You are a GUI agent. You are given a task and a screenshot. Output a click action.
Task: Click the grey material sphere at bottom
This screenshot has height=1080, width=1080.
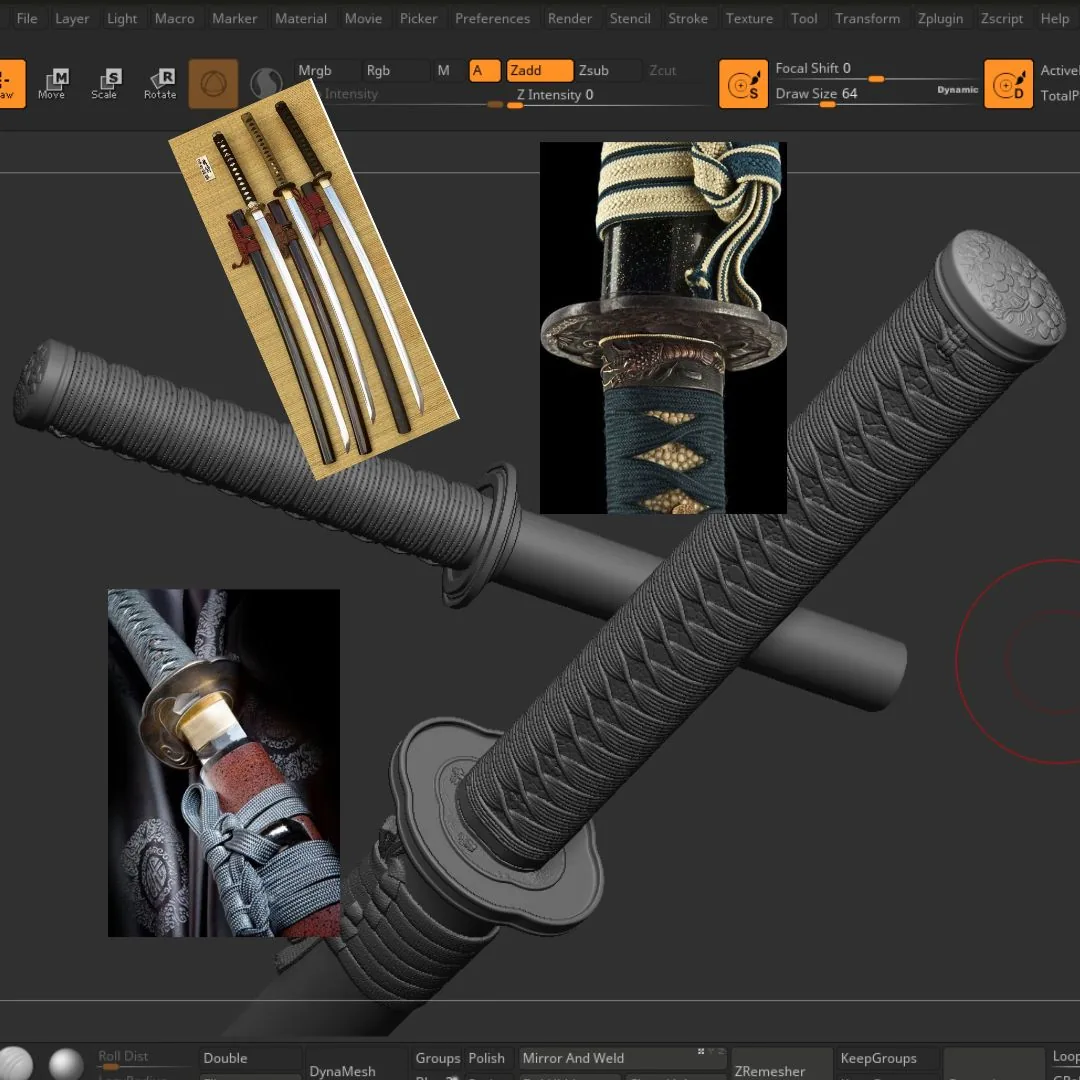coord(67,1063)
